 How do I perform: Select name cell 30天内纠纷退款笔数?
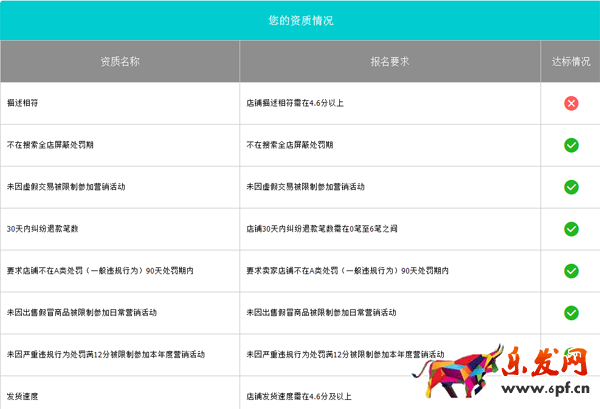pos(120,229)
